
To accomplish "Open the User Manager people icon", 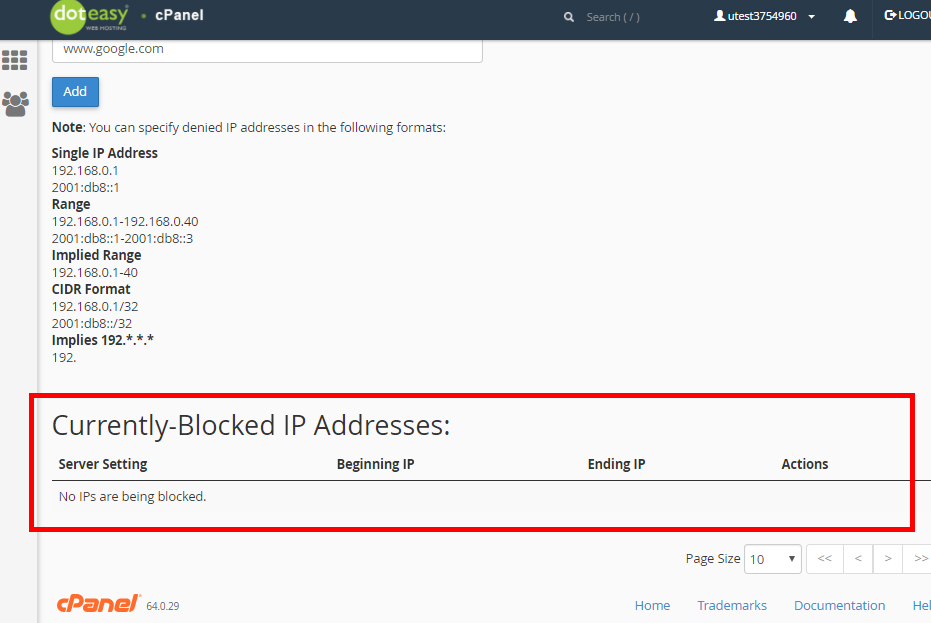I will 15,104.
